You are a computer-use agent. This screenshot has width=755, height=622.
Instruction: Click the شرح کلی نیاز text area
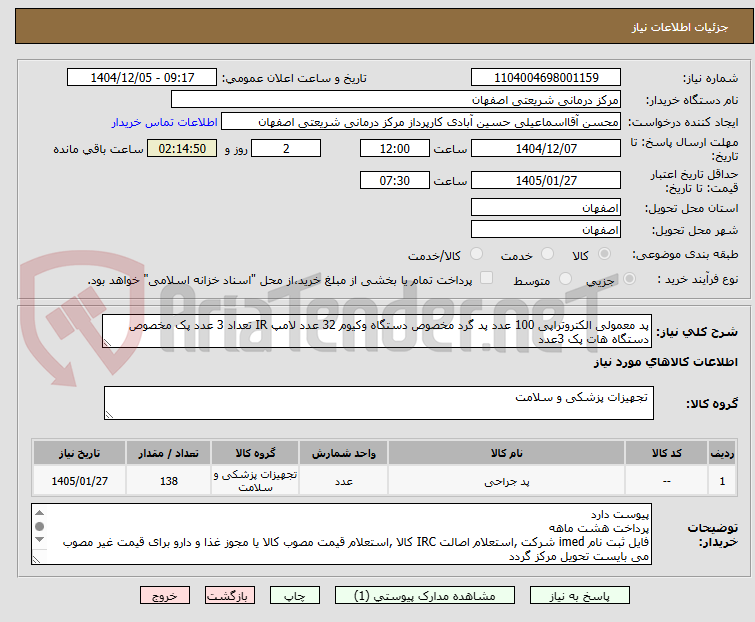(x=377, y=331)
